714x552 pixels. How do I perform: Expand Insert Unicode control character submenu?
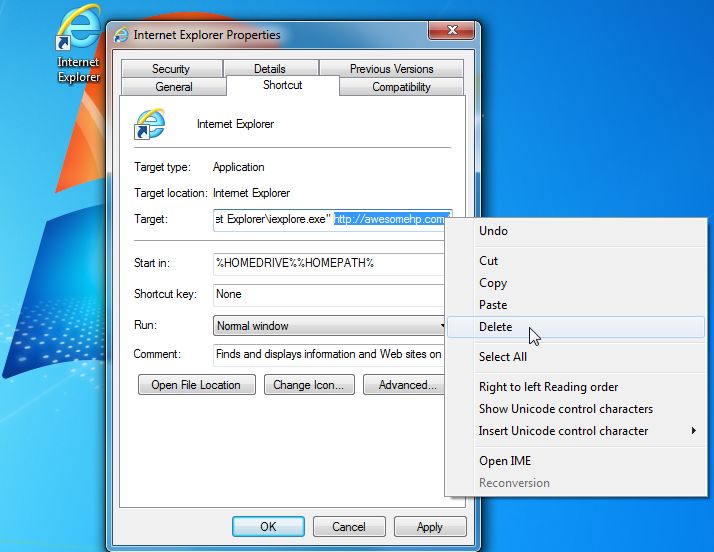pyautogui.click(x=576, y=431)
